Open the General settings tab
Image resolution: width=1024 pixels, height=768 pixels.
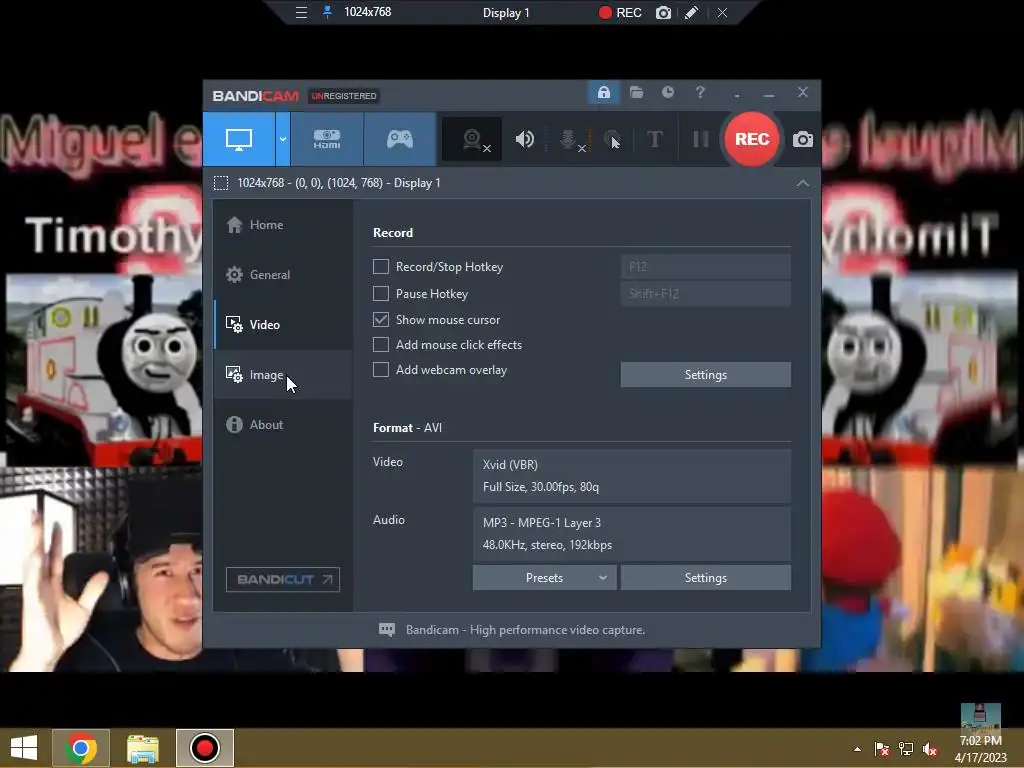click(x=283, y=274)
